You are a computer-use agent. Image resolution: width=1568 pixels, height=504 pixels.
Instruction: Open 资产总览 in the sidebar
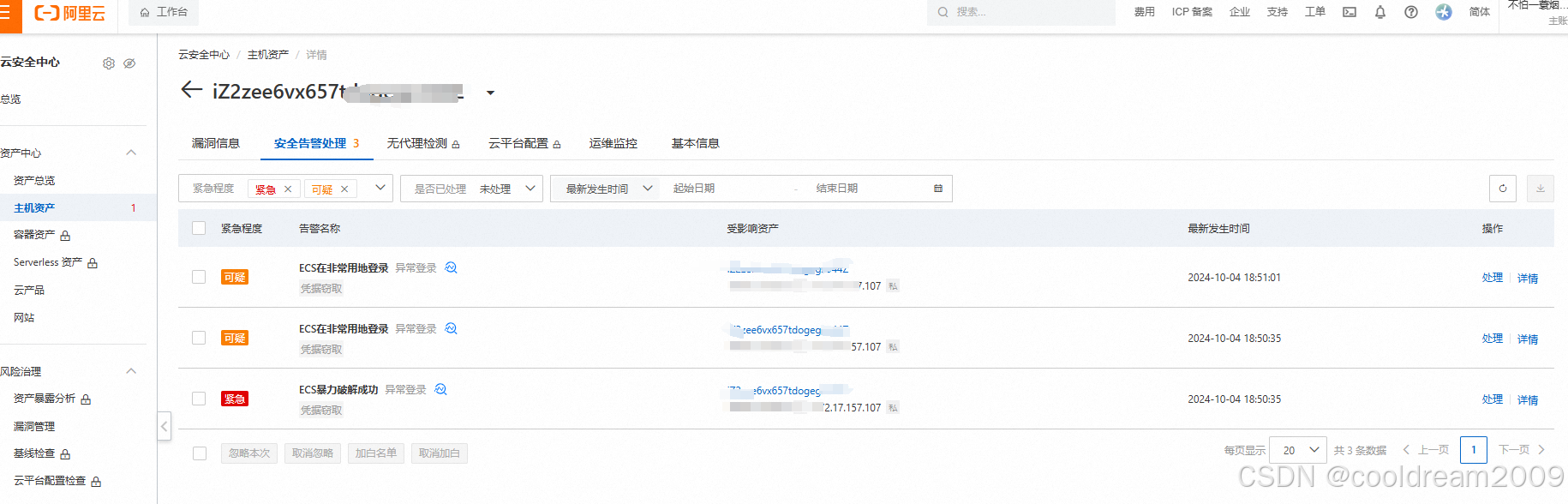click(34, 181)
